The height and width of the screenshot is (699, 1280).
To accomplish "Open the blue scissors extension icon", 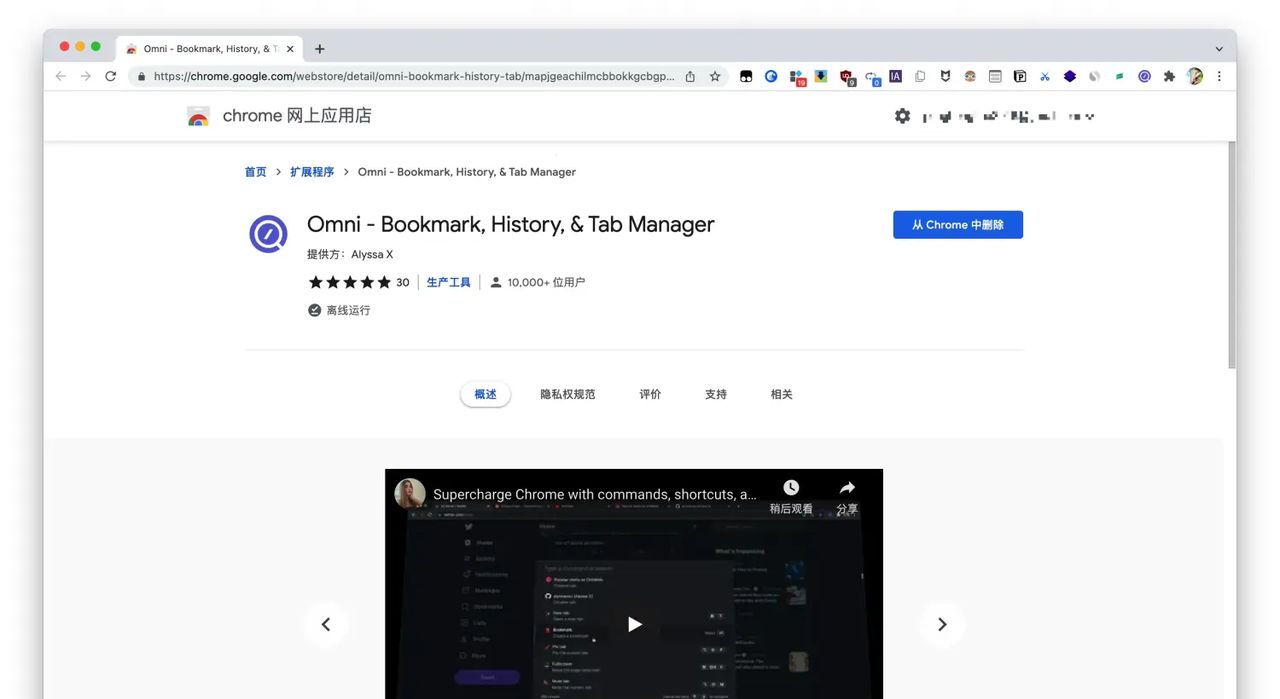I will (1045, 76).
